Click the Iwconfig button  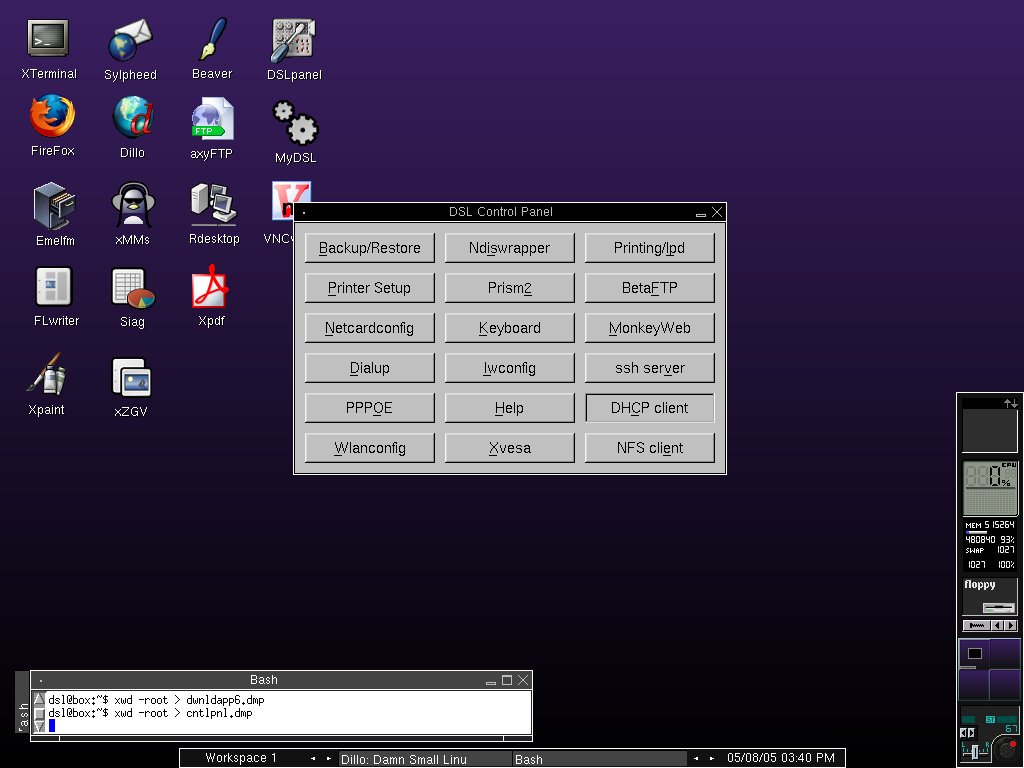click(509, 368)
